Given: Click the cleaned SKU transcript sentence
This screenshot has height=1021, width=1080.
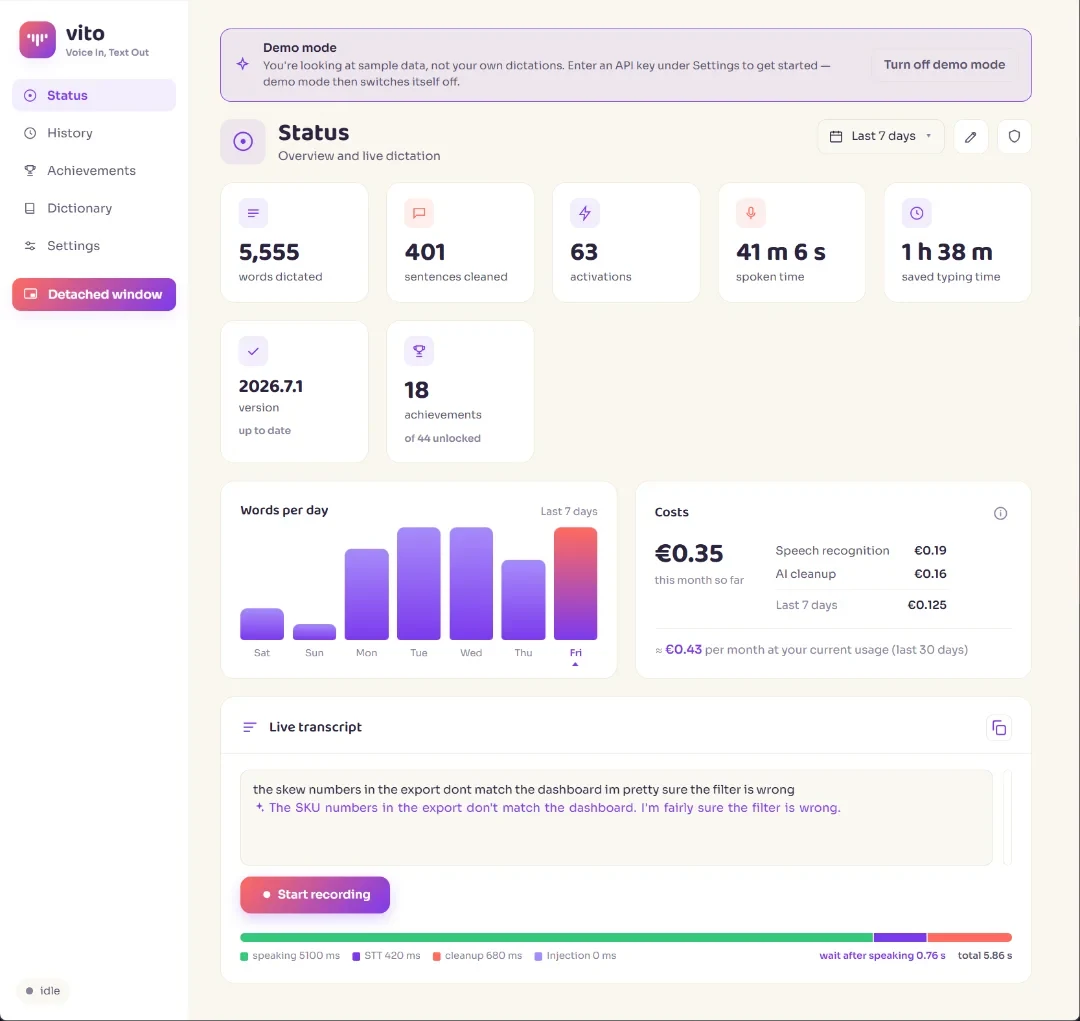Looking at the screenshot, I should pyautogui.click(x=554, y=807).
